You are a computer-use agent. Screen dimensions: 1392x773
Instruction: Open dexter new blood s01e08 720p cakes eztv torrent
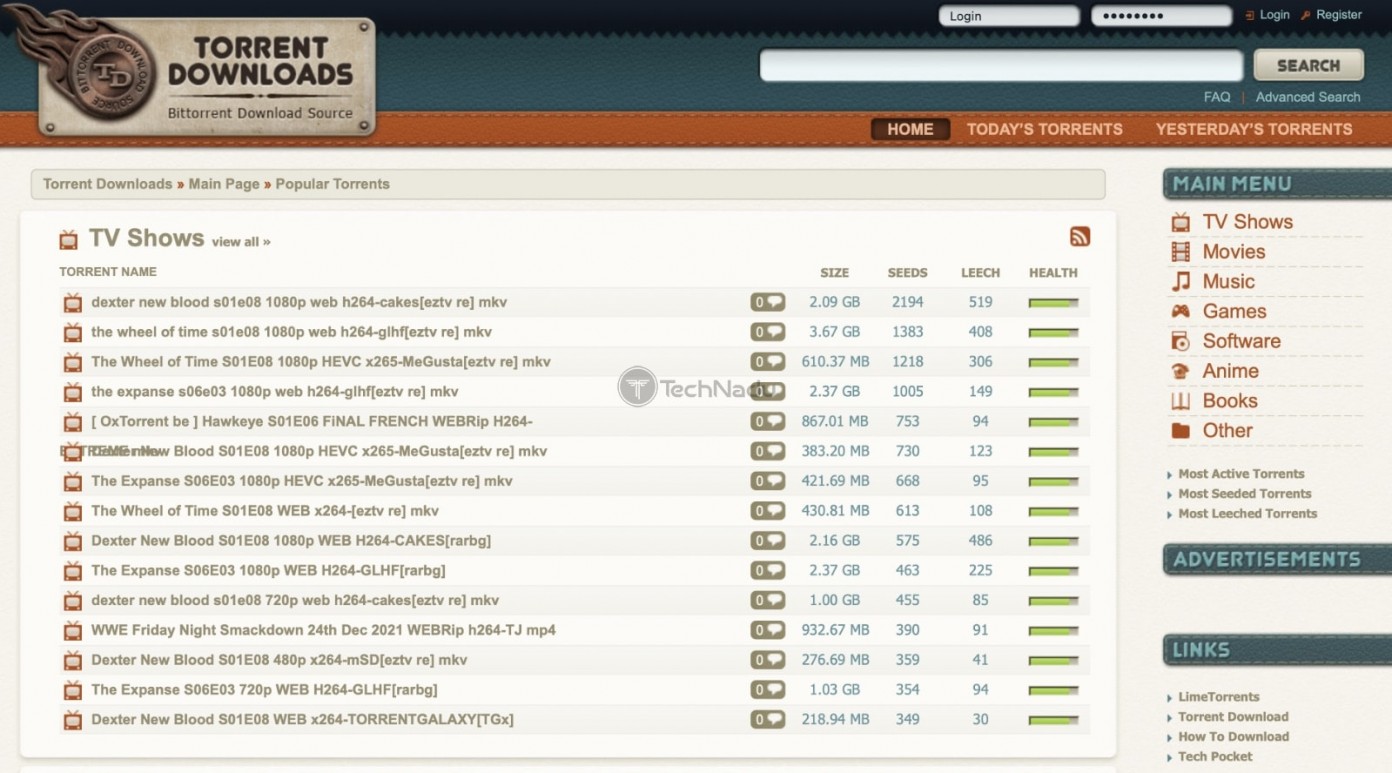click(x=295, y=600)
